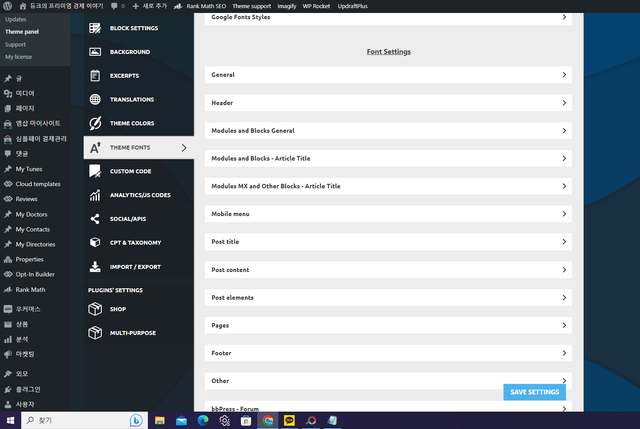Viewport: 640px width, 429px height.
Task: Click 새로 추가 in admin bar
Action: (x=149, y=6)
